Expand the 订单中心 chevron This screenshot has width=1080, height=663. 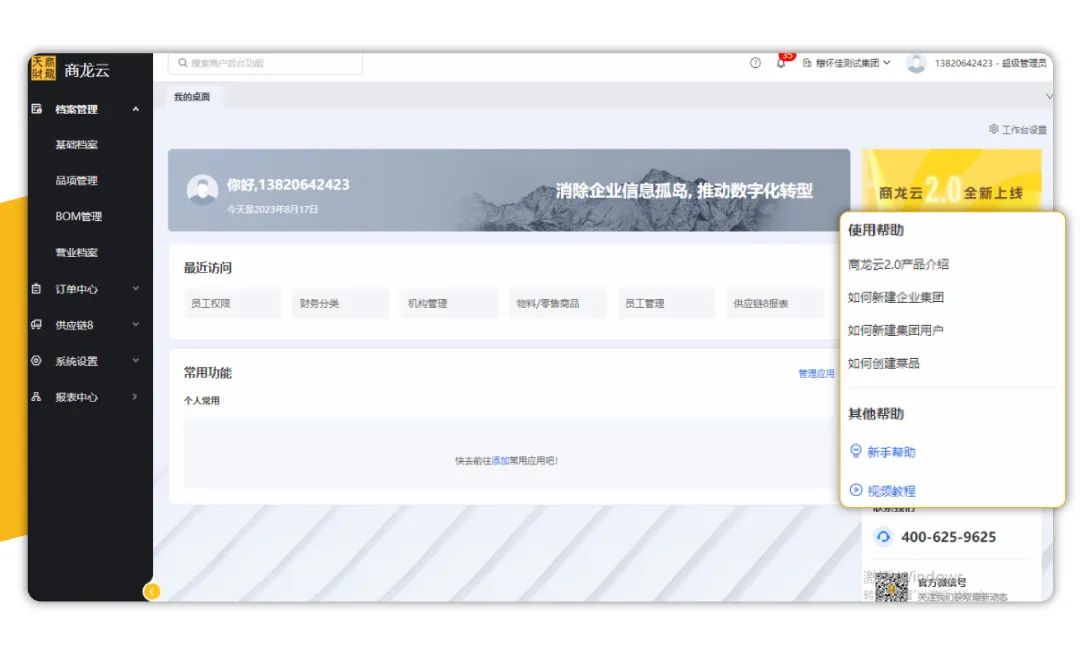(x=136, y=288)
